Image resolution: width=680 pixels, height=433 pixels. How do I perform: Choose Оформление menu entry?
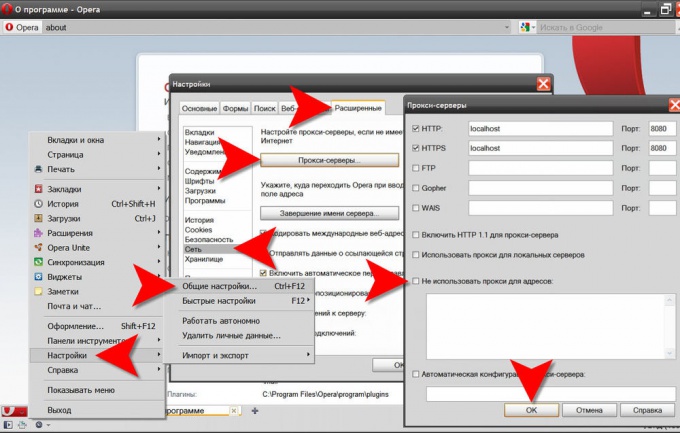(x=97, y=326)
